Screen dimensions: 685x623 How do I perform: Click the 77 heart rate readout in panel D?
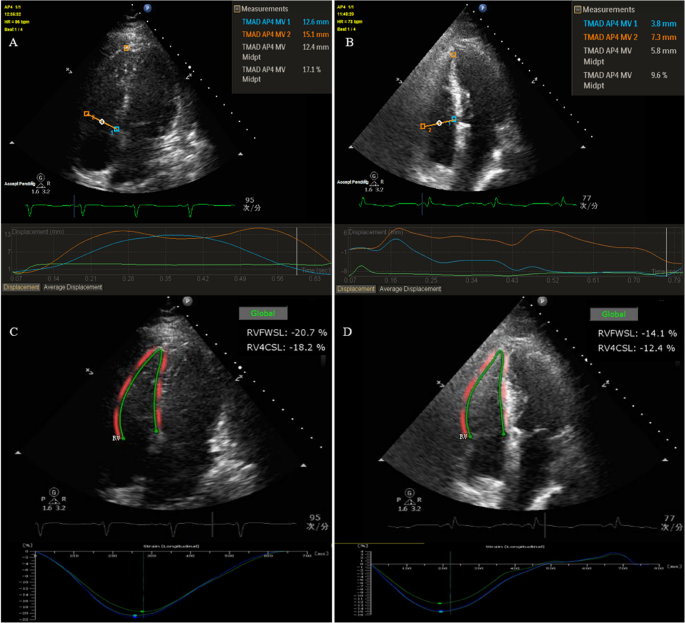point(669,518)
